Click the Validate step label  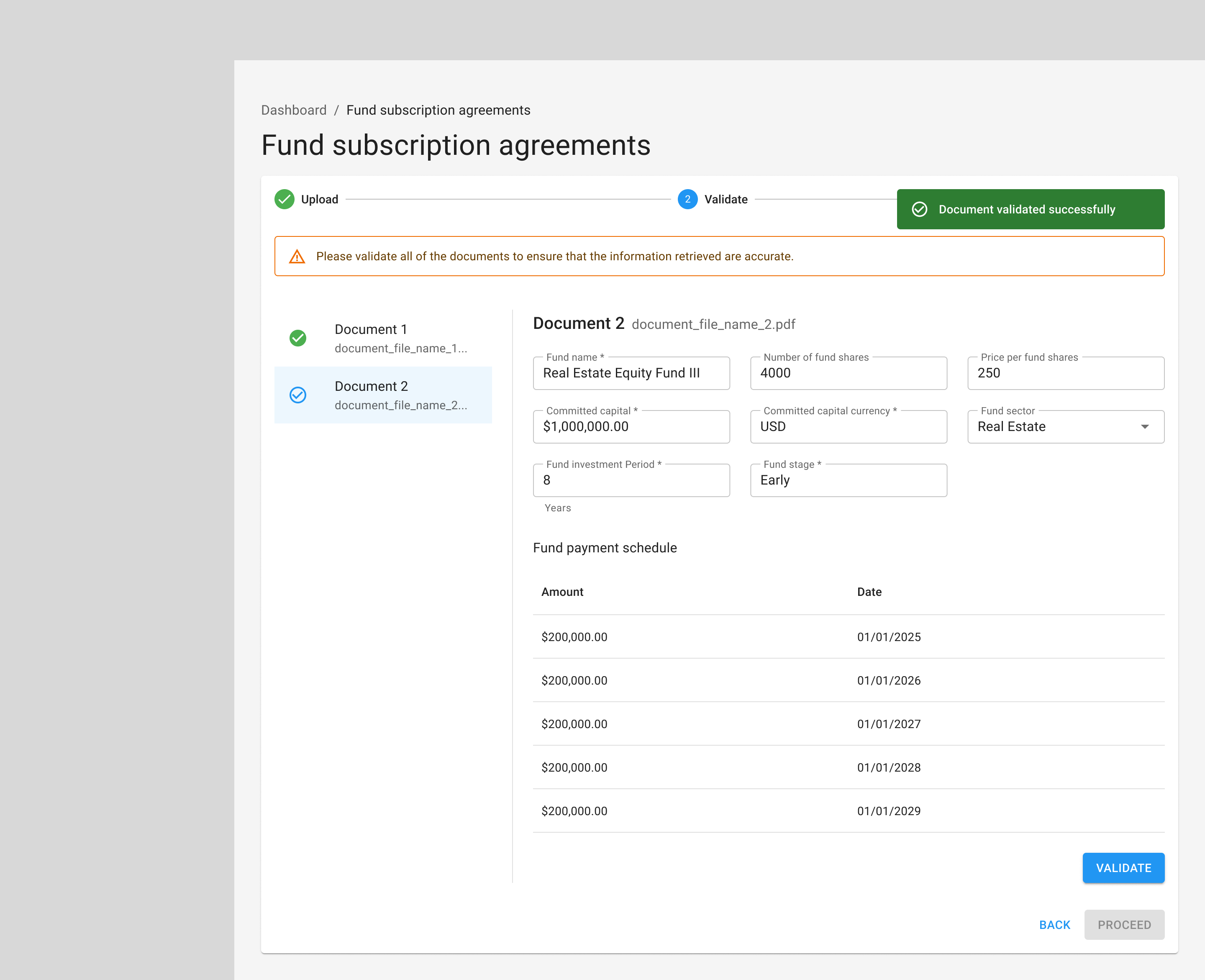tap(726, 199)
